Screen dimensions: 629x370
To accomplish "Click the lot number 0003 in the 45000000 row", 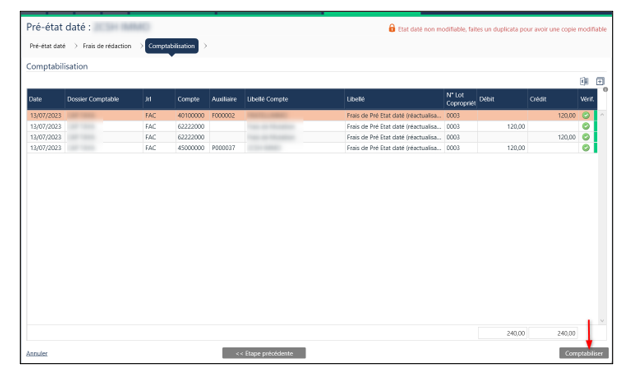I will (461, 148).
